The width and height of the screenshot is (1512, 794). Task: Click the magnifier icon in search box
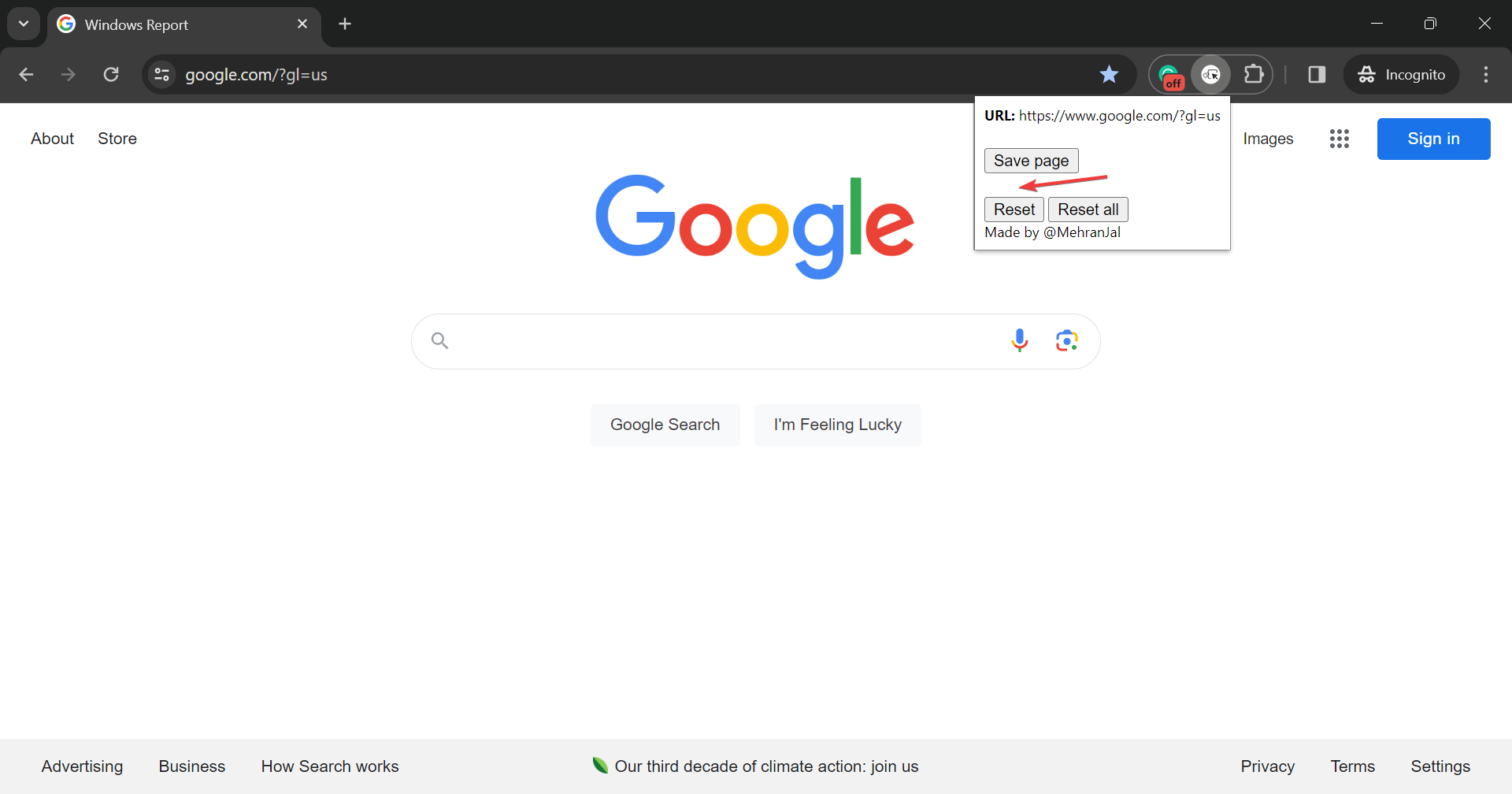coord(439,340)
